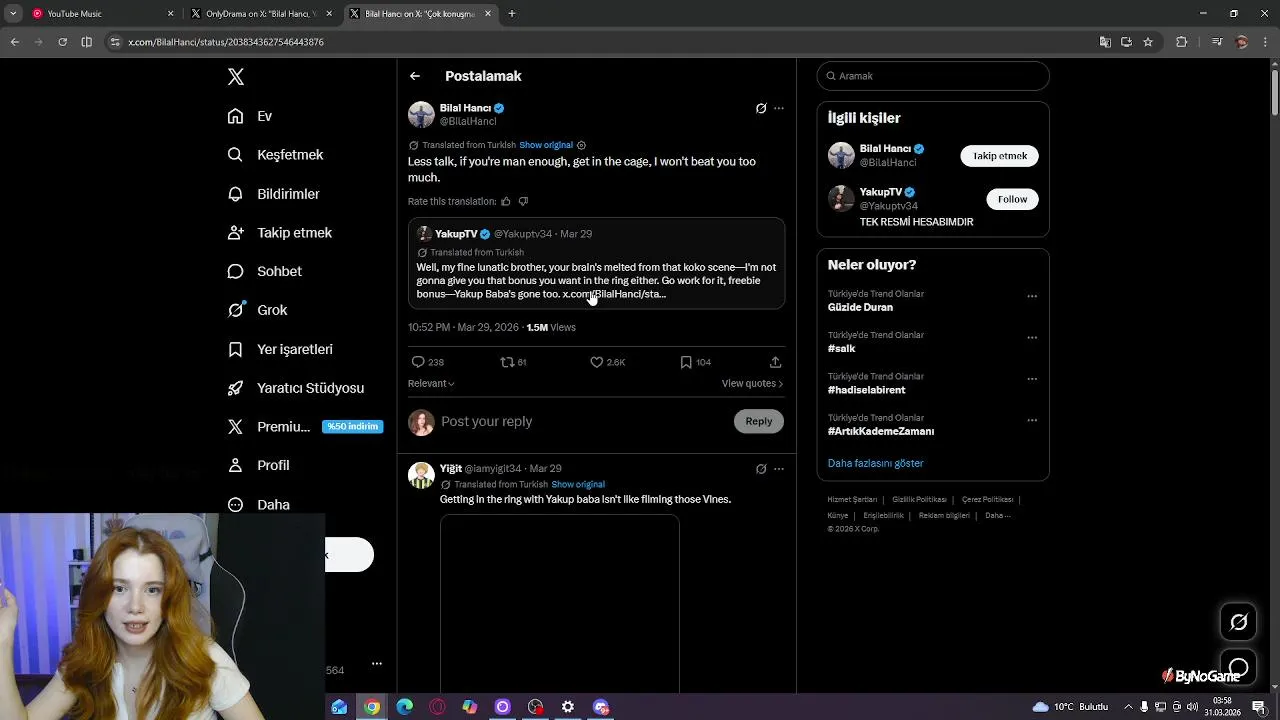Image resolution: width=1280 pixels, height=720 pixels.
Task: Open browser extensions puzzle icon
Action: 1181,42
